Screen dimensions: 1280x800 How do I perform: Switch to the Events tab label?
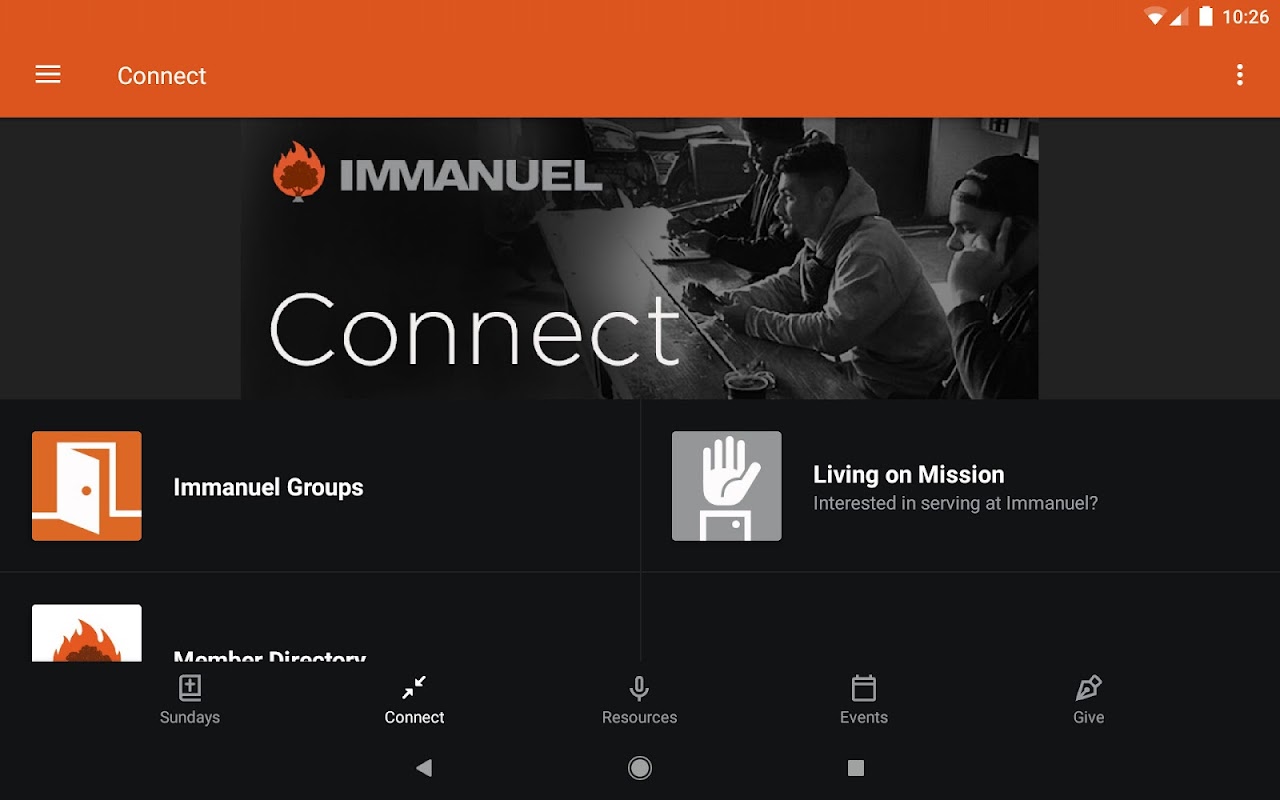coord(864,717)
